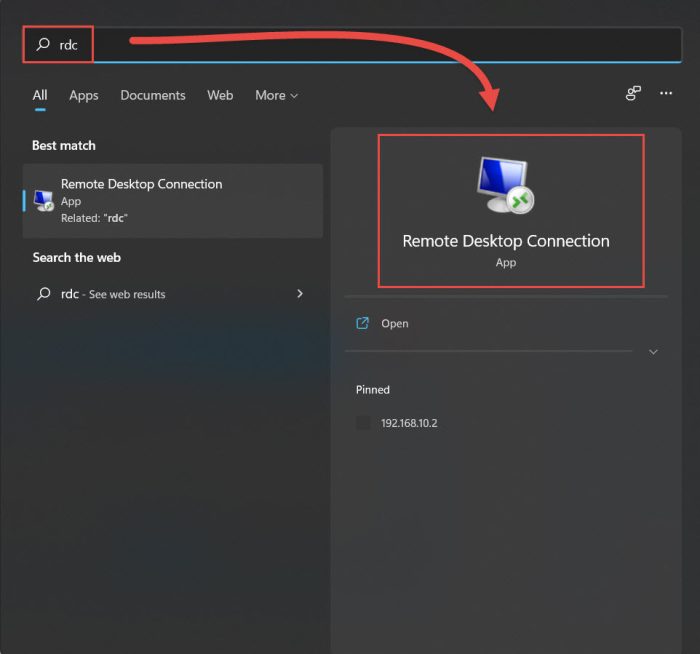Screen dimensions: 700x654
Task: Expand web results arrow for rdc
Action: coord(300,294)
